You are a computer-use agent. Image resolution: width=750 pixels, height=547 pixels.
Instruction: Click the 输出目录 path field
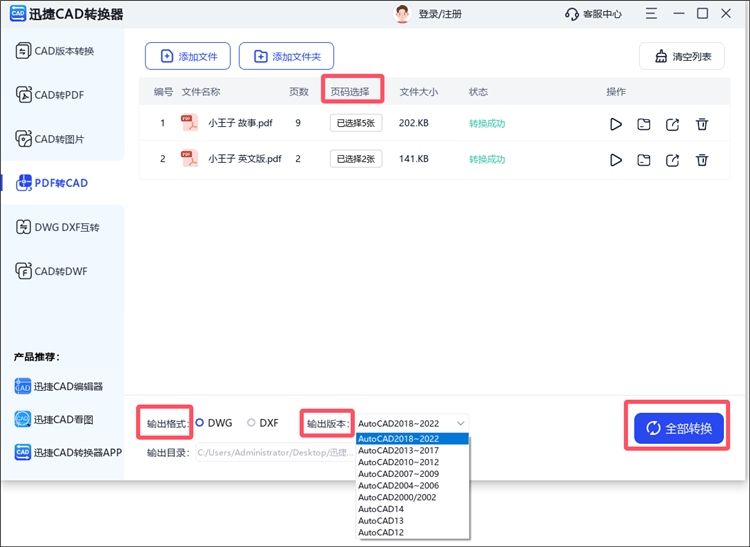coord(276,452)
